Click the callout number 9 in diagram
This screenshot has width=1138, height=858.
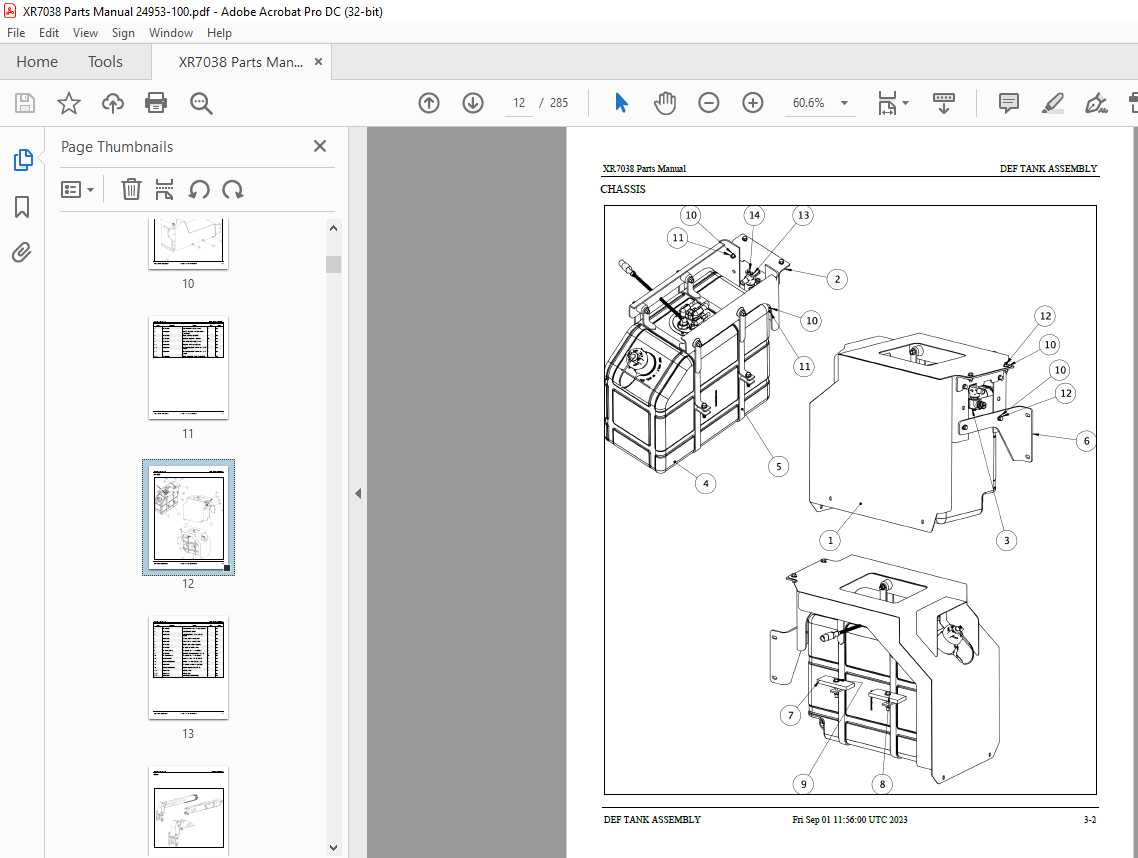[x=803, y=784]
